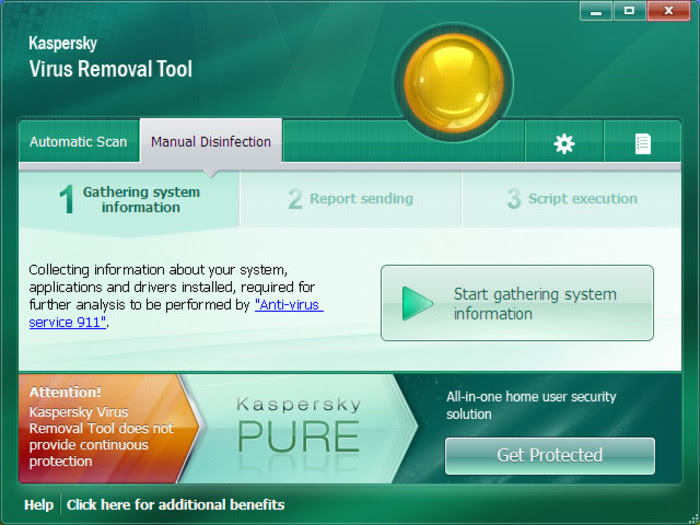Maximize the Kaspersky window
The width and height of the screenshot is (700, 525).
[x=629, y=11]
